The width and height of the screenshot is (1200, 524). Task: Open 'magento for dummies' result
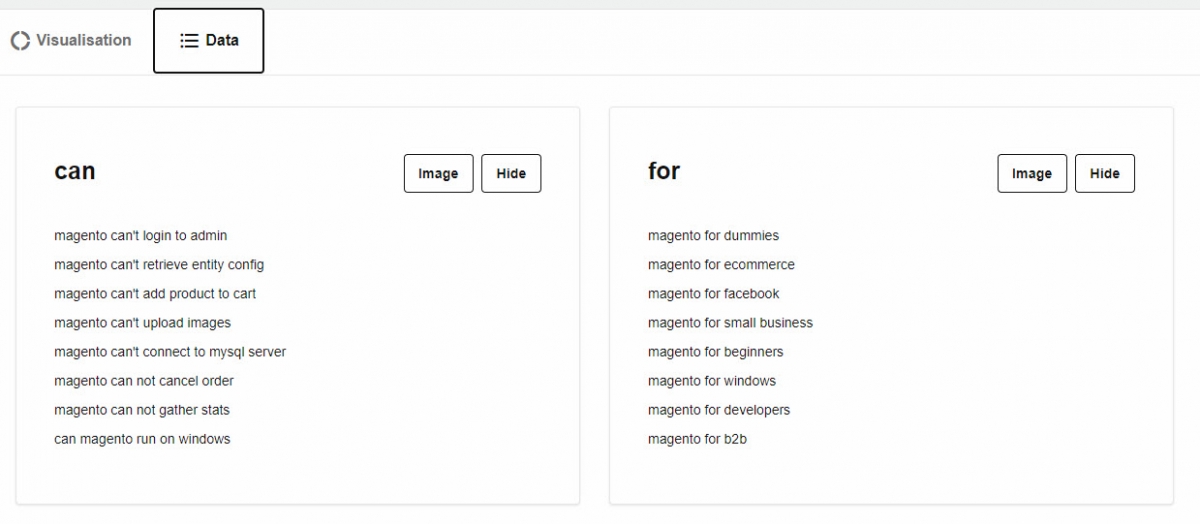point(713,236)
